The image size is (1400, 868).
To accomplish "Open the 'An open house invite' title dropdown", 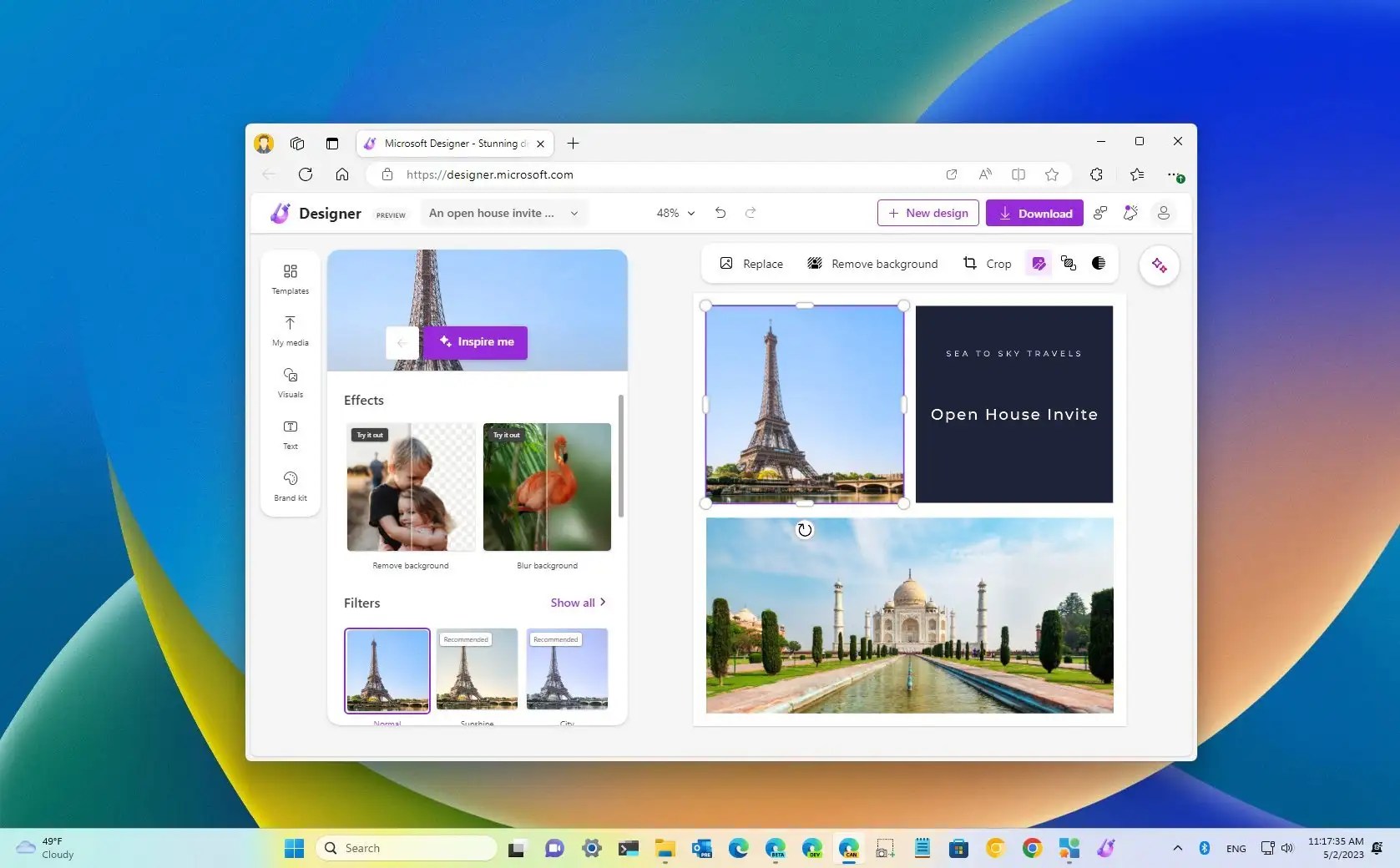I will coord(502,213).
